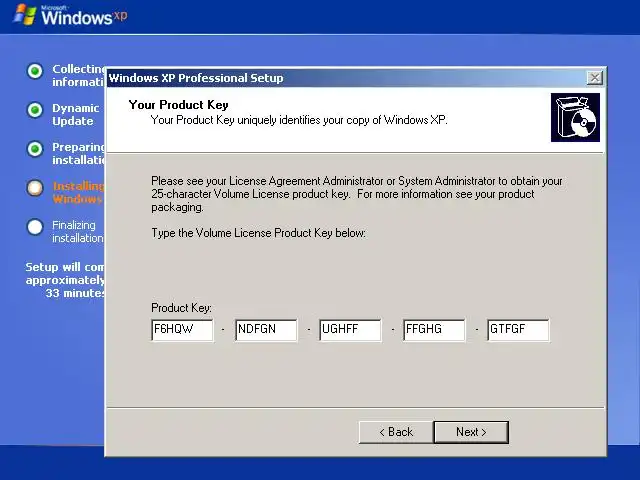Click the software box and CD icon

[x=575, y=118]
